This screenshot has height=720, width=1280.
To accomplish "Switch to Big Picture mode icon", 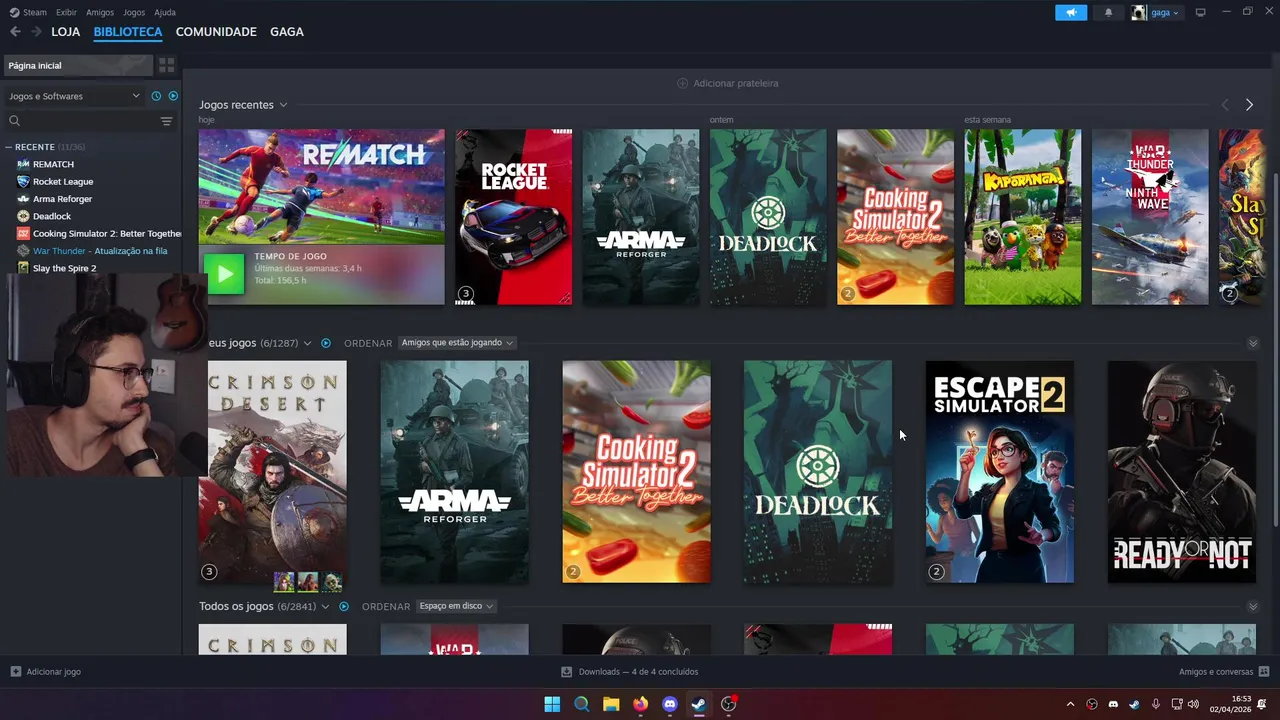I will click(1200, 12).
